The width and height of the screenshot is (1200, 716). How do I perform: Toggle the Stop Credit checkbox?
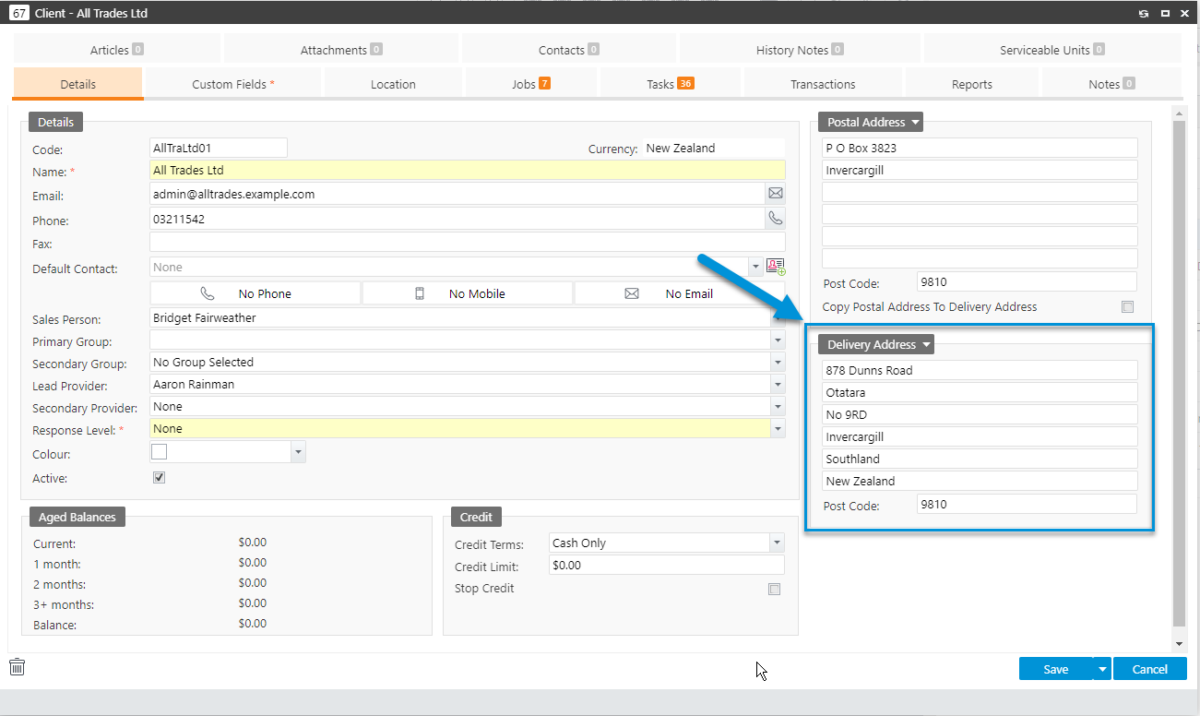[774, 589]
